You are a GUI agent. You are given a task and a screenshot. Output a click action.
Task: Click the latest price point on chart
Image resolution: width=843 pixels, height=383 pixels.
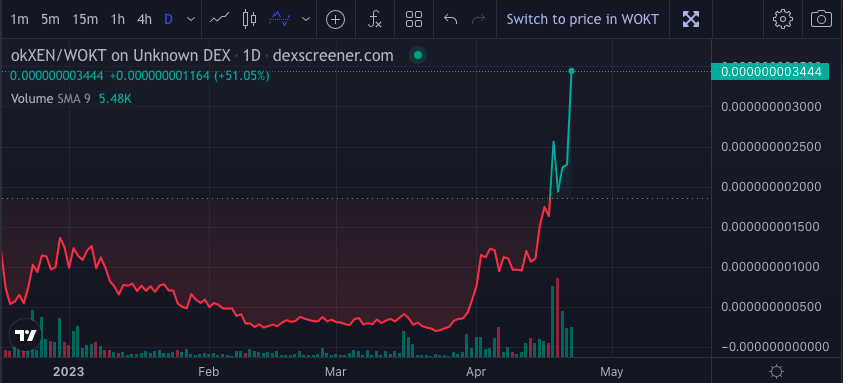tap(571, 71)
